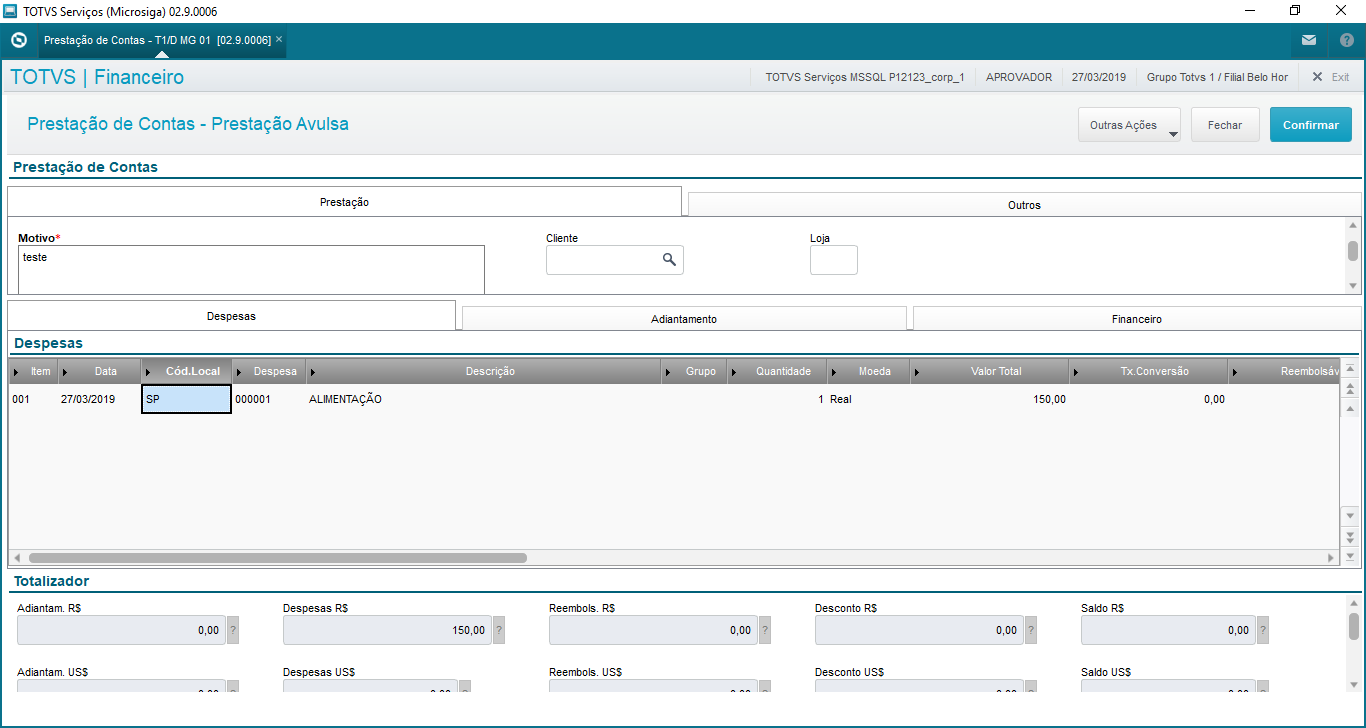1366x728 pixels.
Task: Open the mail envelope icon
Action: [x=1309, y=40]
